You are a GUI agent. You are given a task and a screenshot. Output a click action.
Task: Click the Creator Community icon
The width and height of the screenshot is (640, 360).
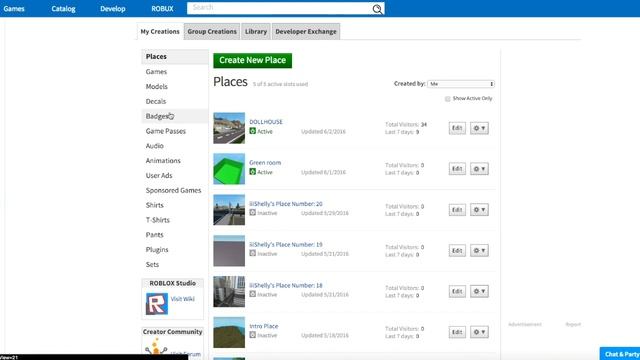[156, 347]
